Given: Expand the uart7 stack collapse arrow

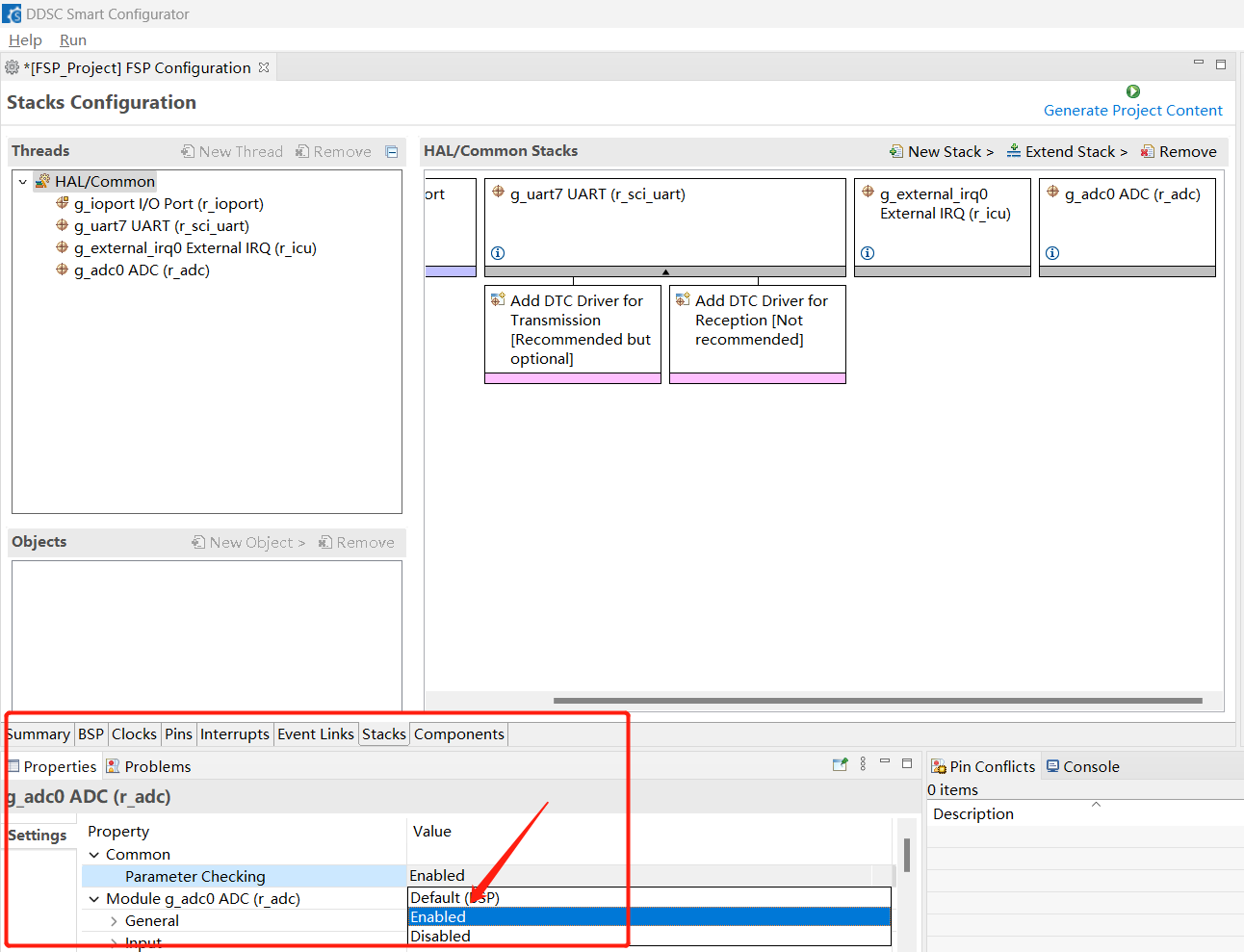Looking at the screenshot, I should pyautogui.click(x=665, y=272).
